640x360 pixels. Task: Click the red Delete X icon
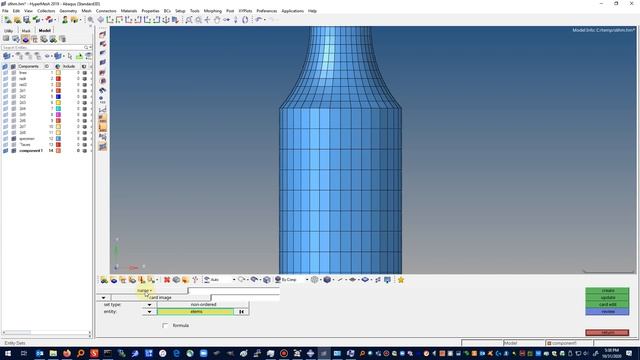pyautogui.click(x=167, y=280)
